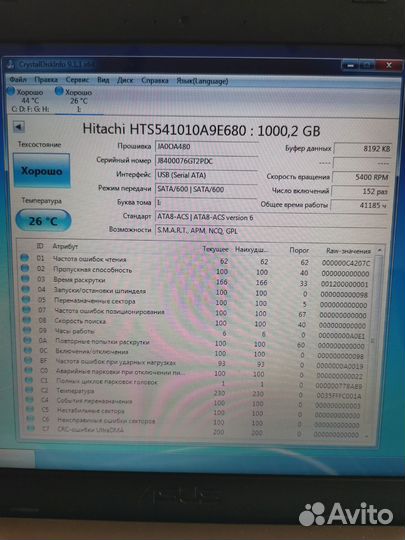Click the firmware field JA0OA480
This screenshot has height=540, width=405.
[206, 146]
